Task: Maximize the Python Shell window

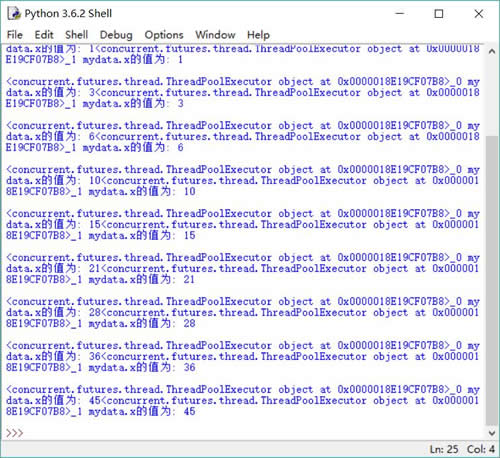Action: [x=439, y=14]
